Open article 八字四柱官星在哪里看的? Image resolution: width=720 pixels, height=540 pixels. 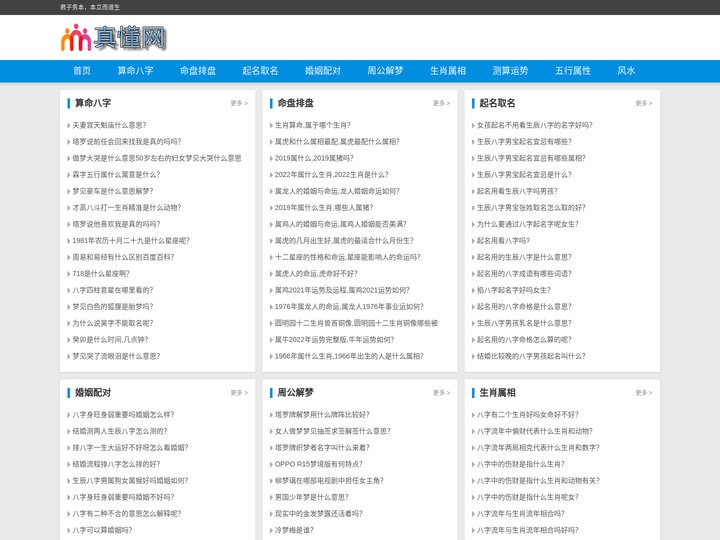coord(113,290)
